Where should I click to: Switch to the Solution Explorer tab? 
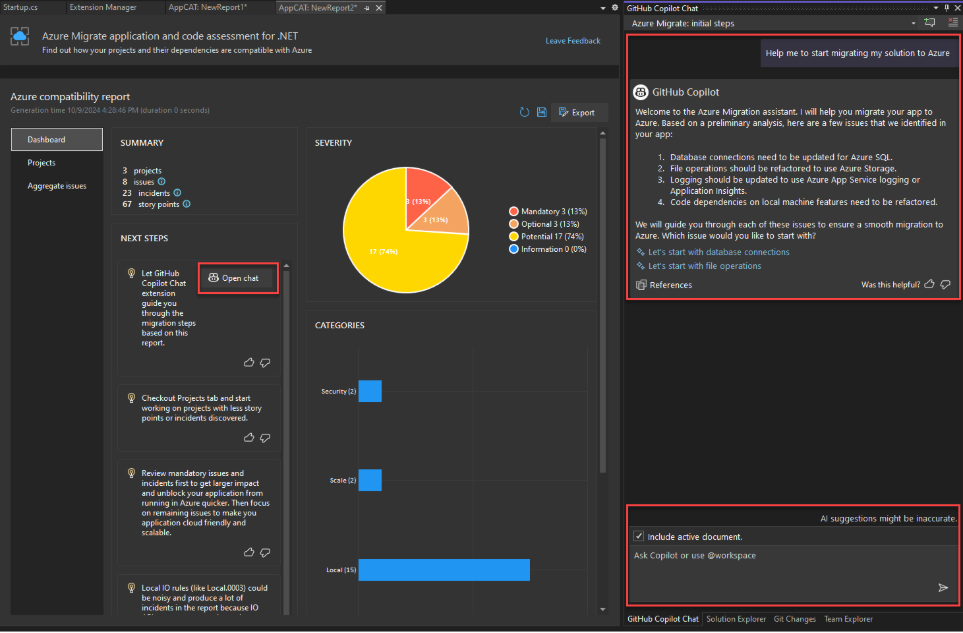736,619
